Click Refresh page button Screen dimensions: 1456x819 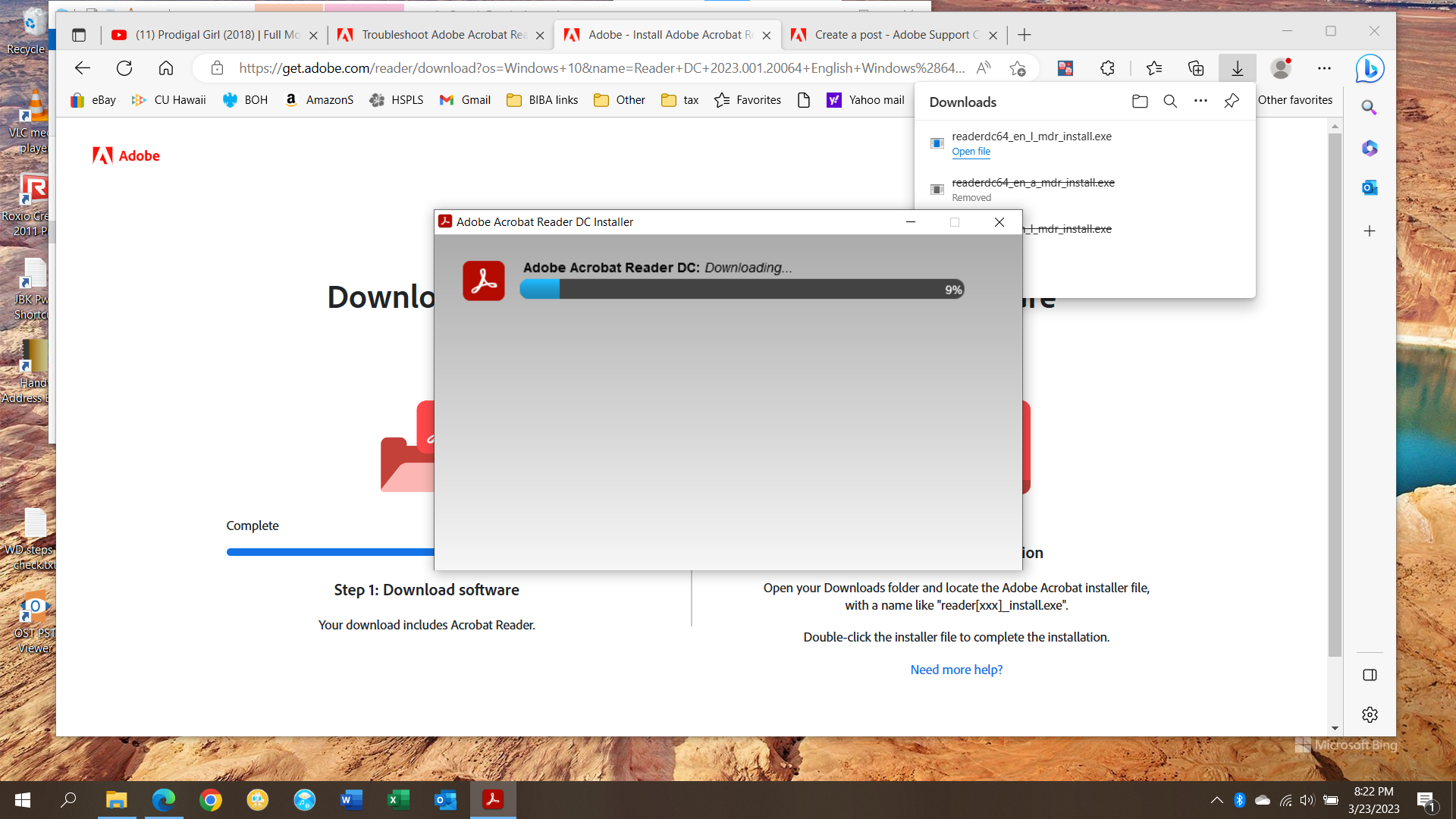[x=124, y=69]
